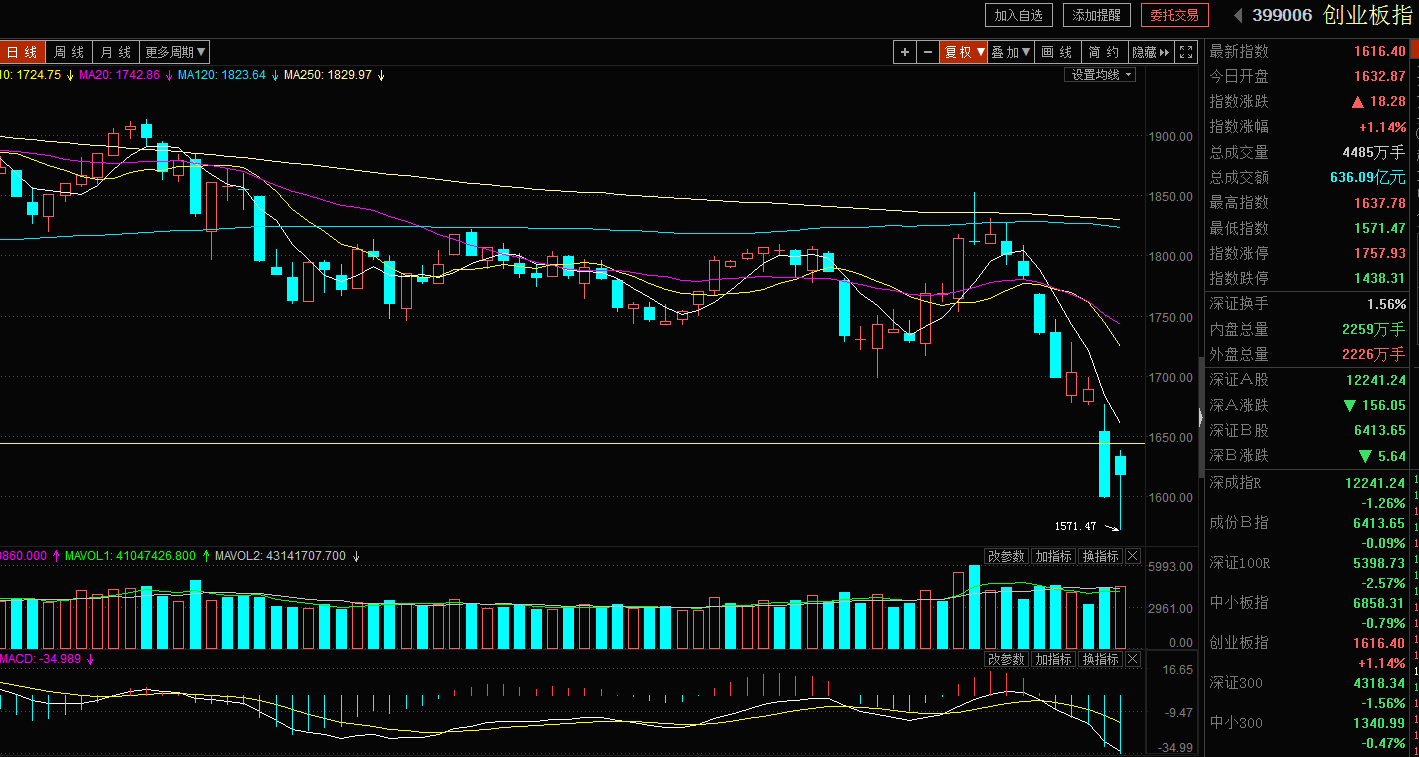Open the 深证300 index entry
Image resolution: width=1419 pixels, height=757 pixels.
(x=1308, y=692)
